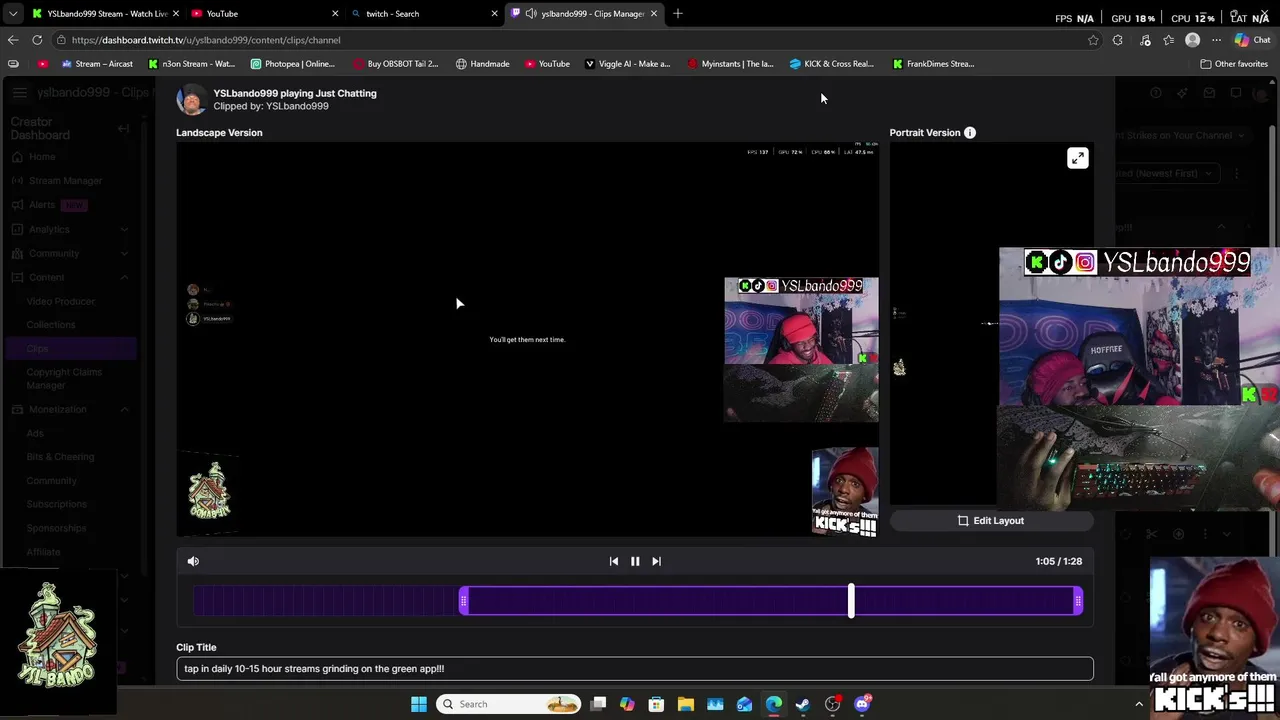Open the Portrait Version info tooltip icon
Viewport: 1280px width, 720px height.
[970, 132]
